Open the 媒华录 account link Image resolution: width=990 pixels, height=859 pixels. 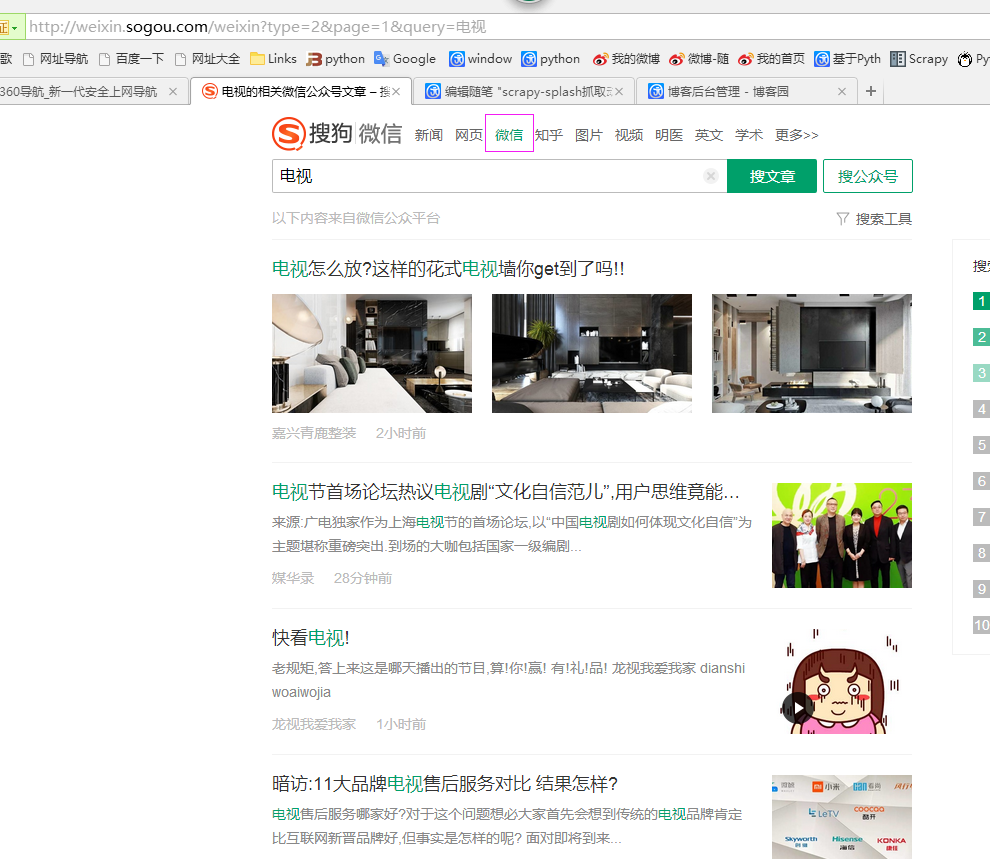coord(293,578)
